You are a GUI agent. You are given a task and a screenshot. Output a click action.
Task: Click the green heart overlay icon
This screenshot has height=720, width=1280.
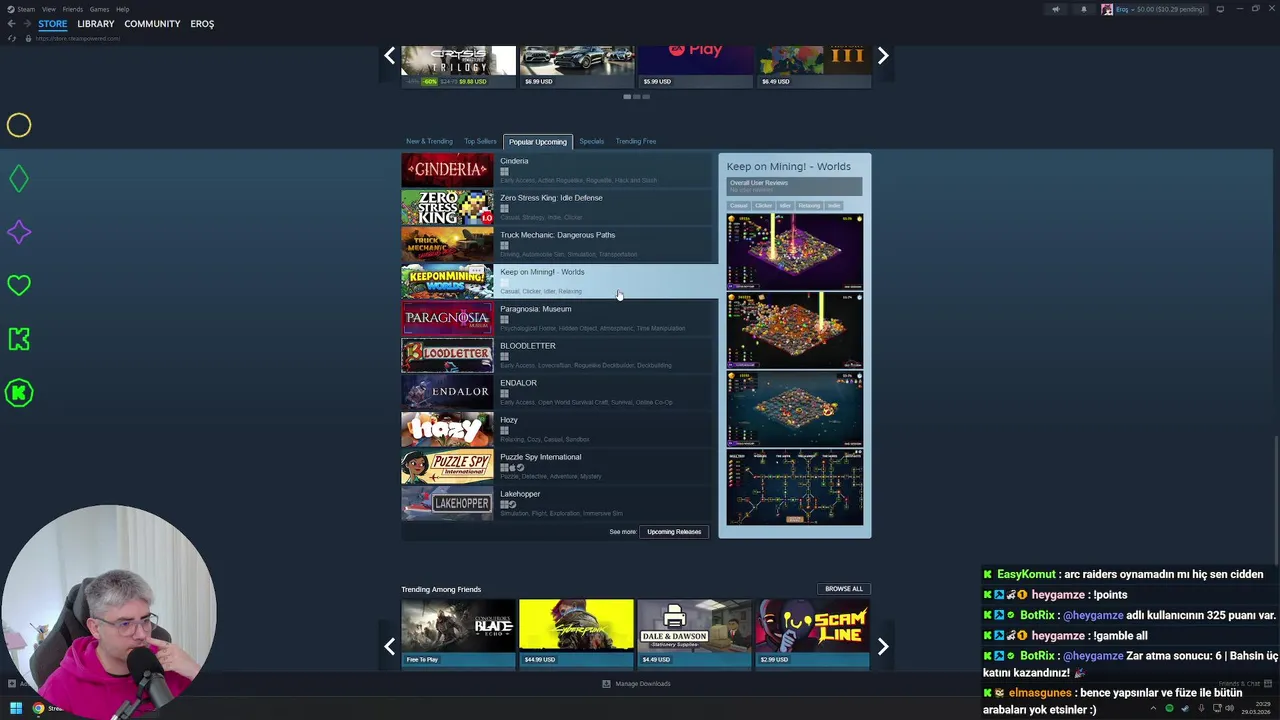point(19,285)
